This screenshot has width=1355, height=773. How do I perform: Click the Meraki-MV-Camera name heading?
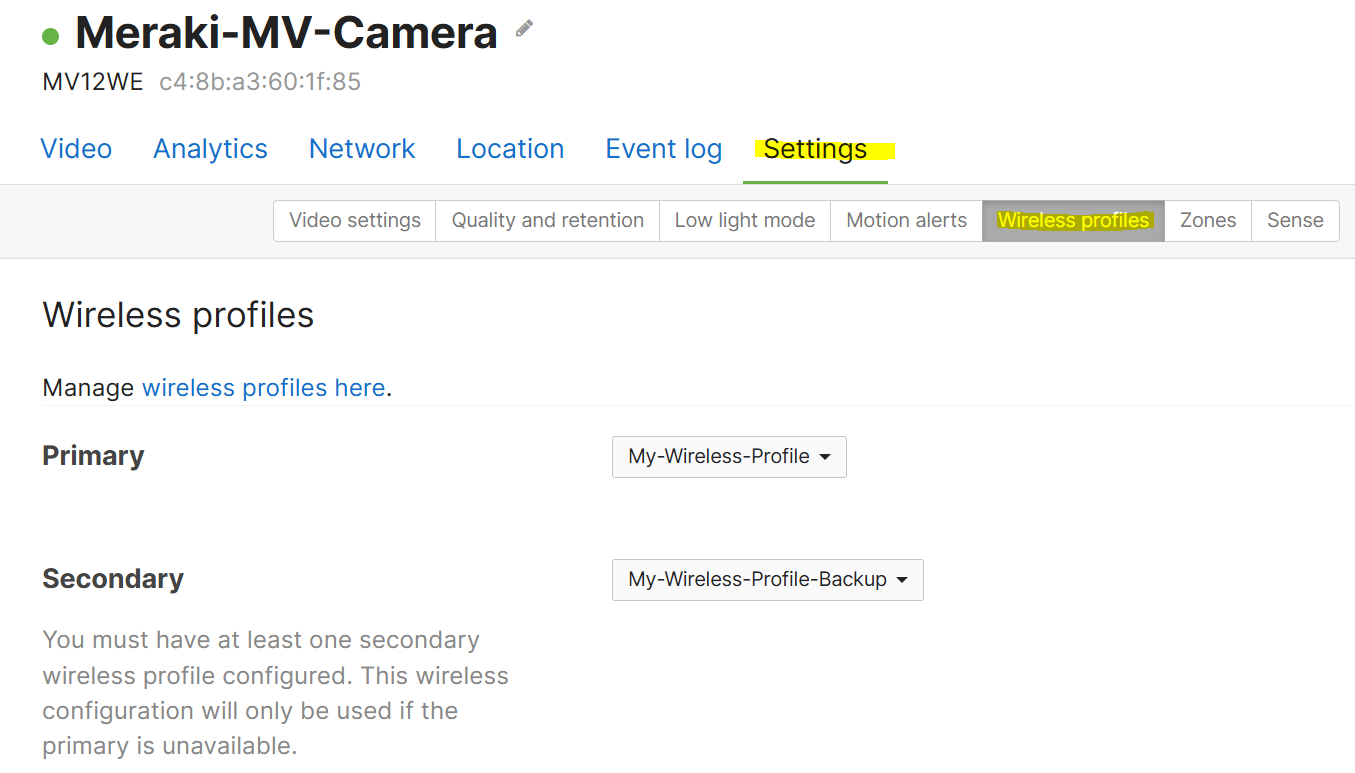[x=286, y=33]
